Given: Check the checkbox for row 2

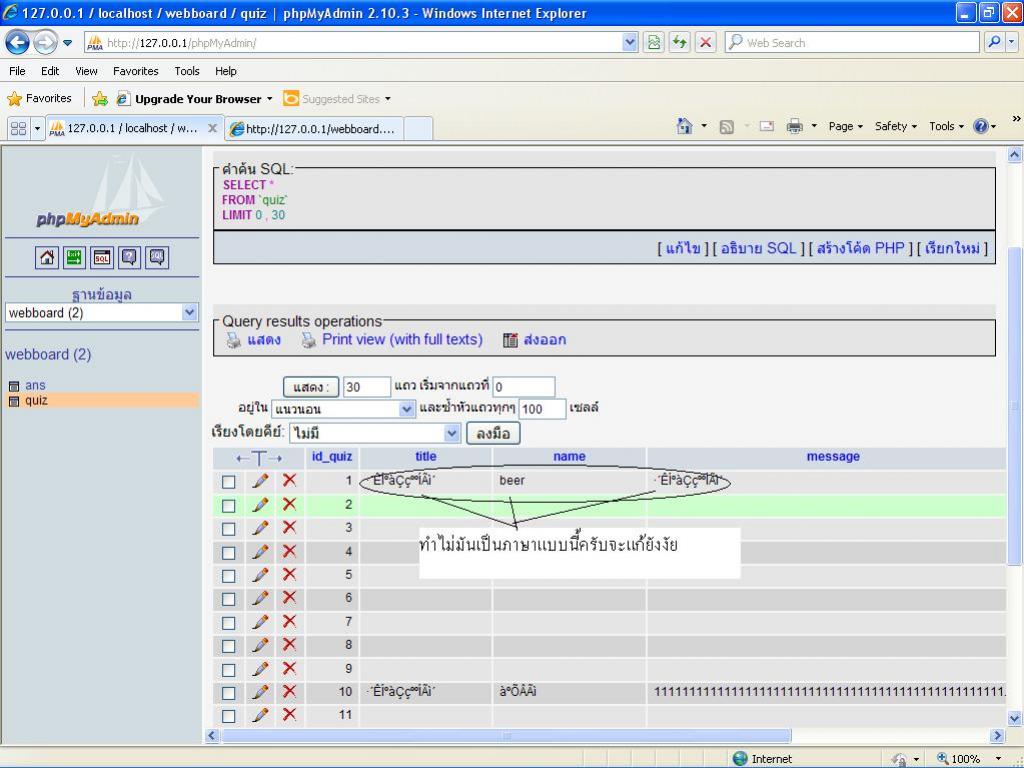Looking at the screenshot, I should 229,505.
